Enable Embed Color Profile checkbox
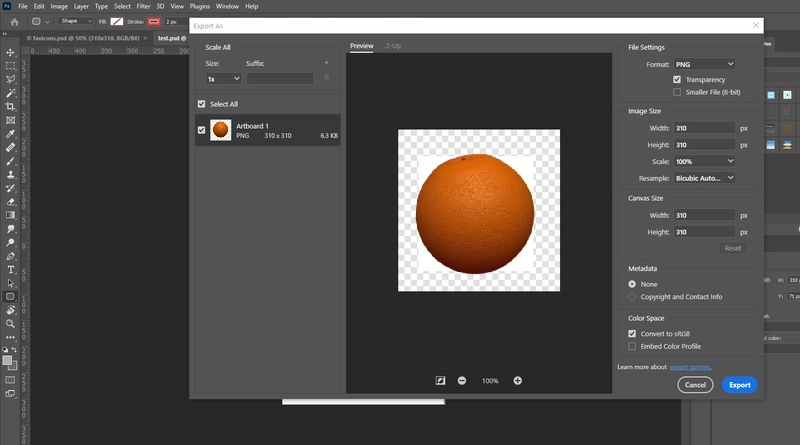 tap(632, 347)
